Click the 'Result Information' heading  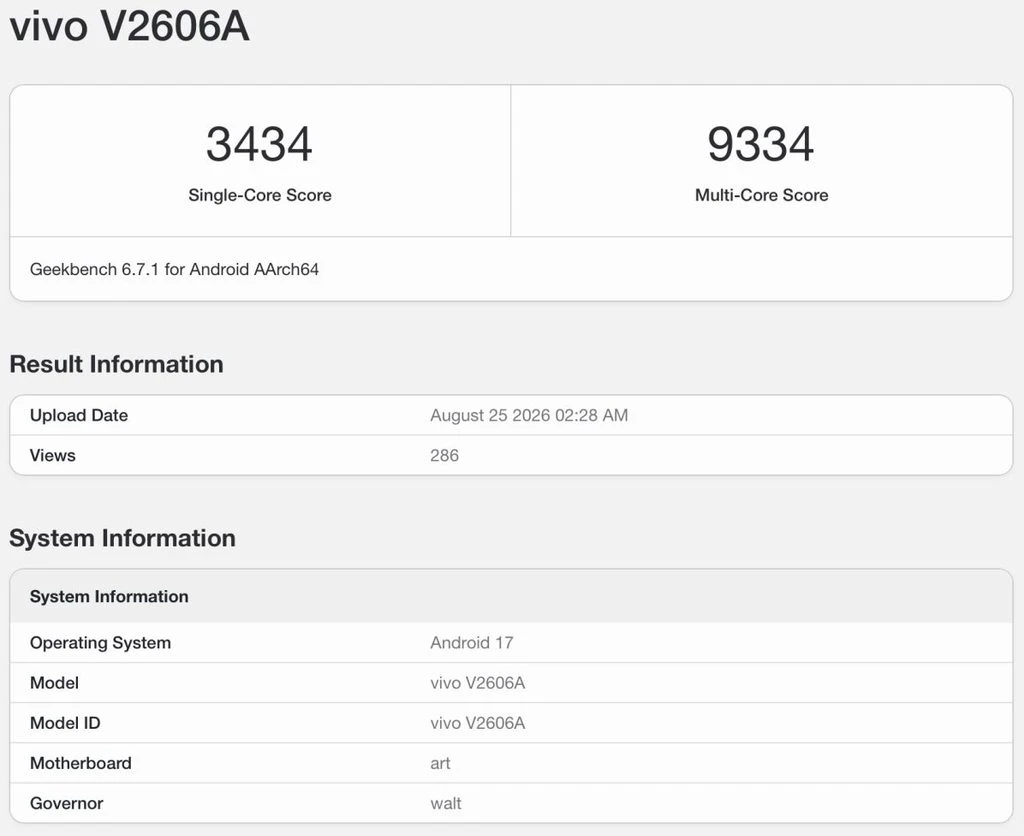tap(116, 364)
